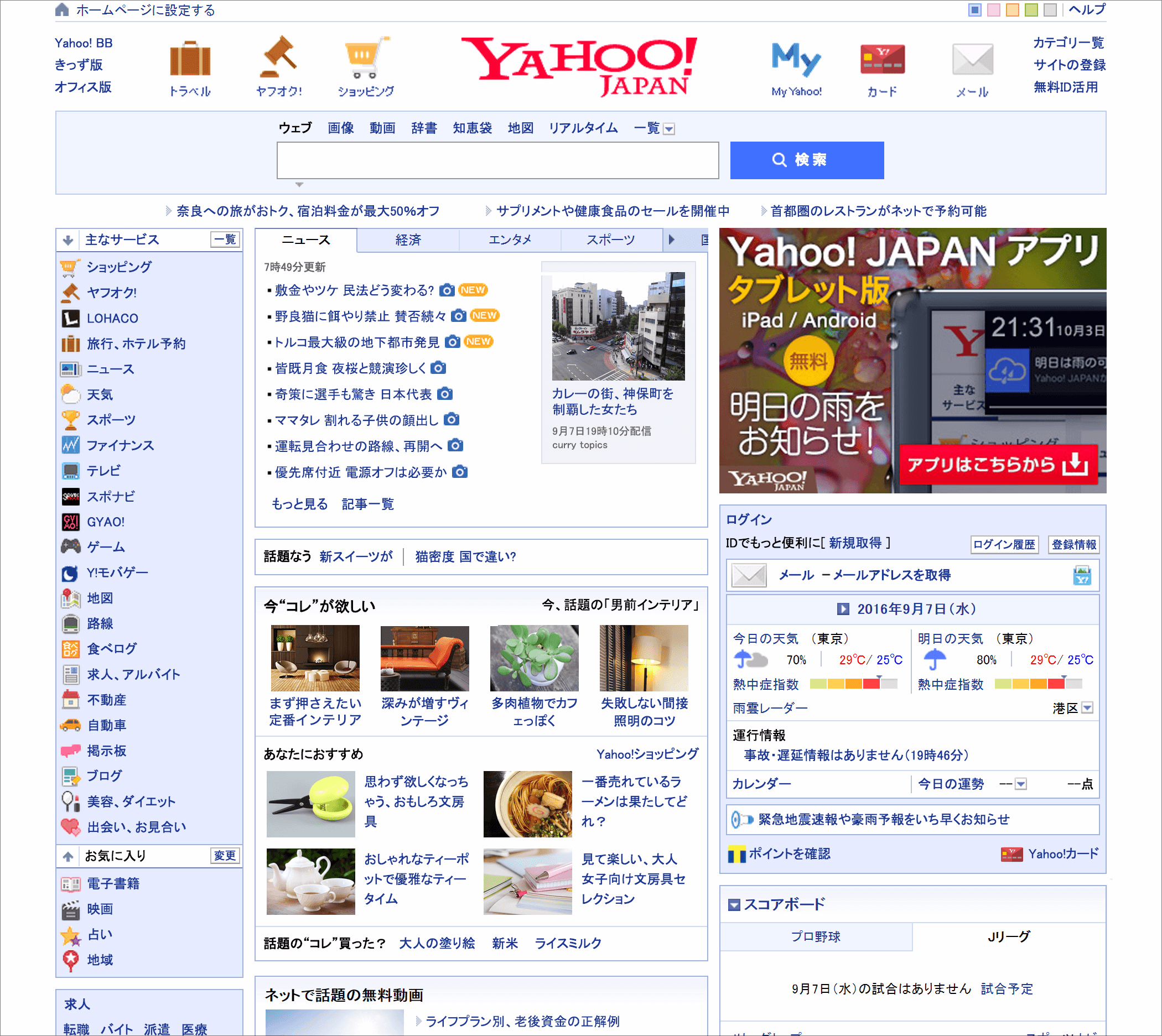Open the トラベル suitcase icon
The height and width of the screenshot is (1036, 1162).
coord(190,58)
